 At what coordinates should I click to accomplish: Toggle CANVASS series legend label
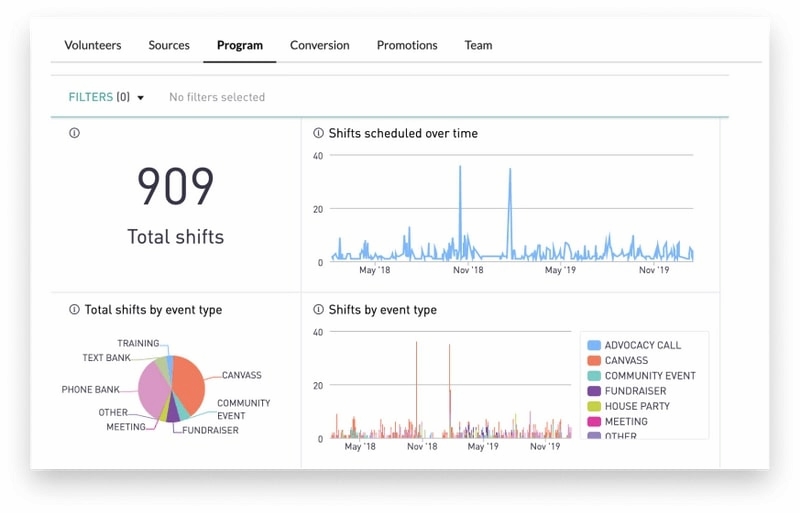(x=627, y=360)
